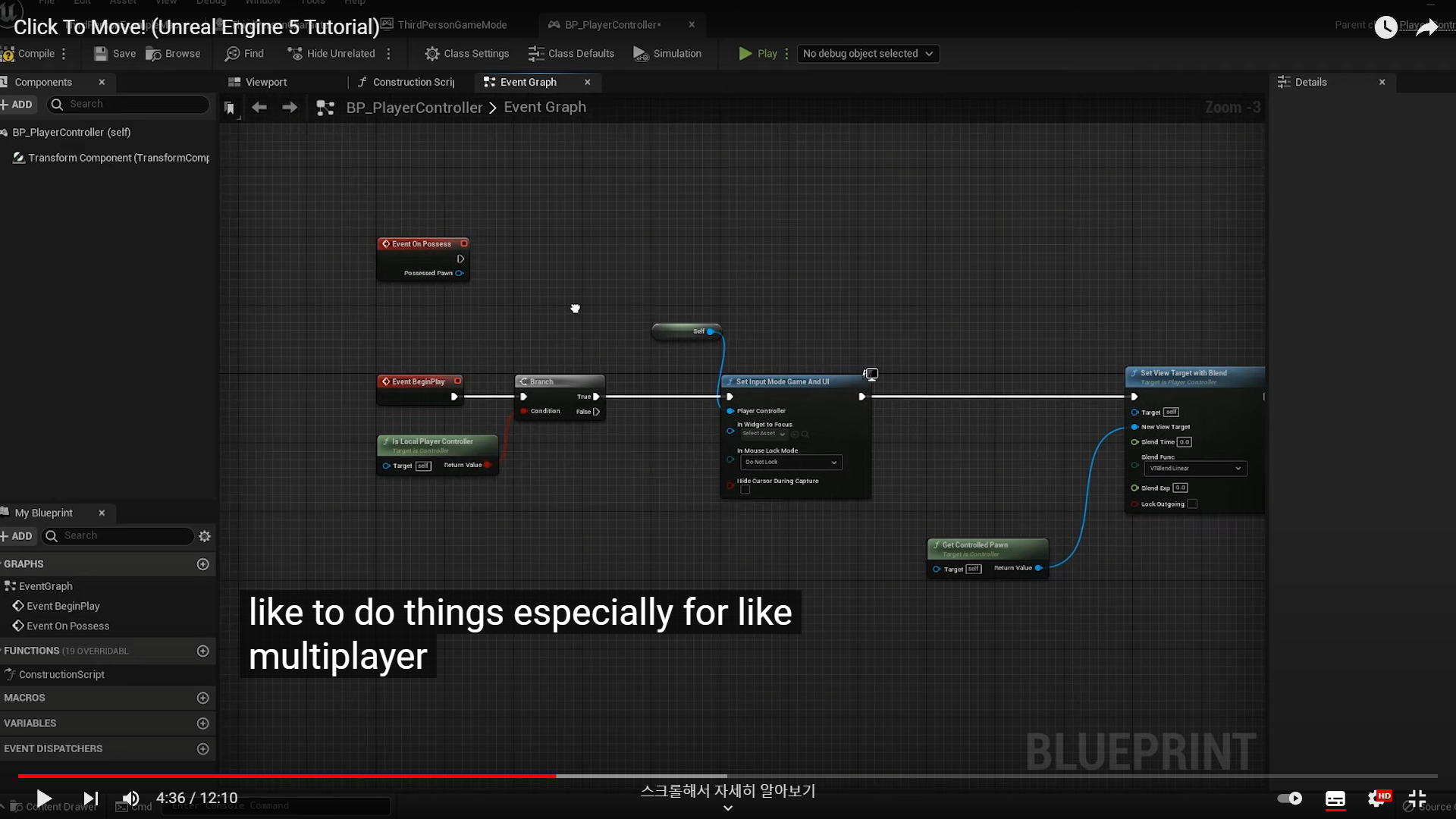Toggle Hide Cursor During Capture checkbox
This screenshot has width=1456, height=819.
pos(745,490)
